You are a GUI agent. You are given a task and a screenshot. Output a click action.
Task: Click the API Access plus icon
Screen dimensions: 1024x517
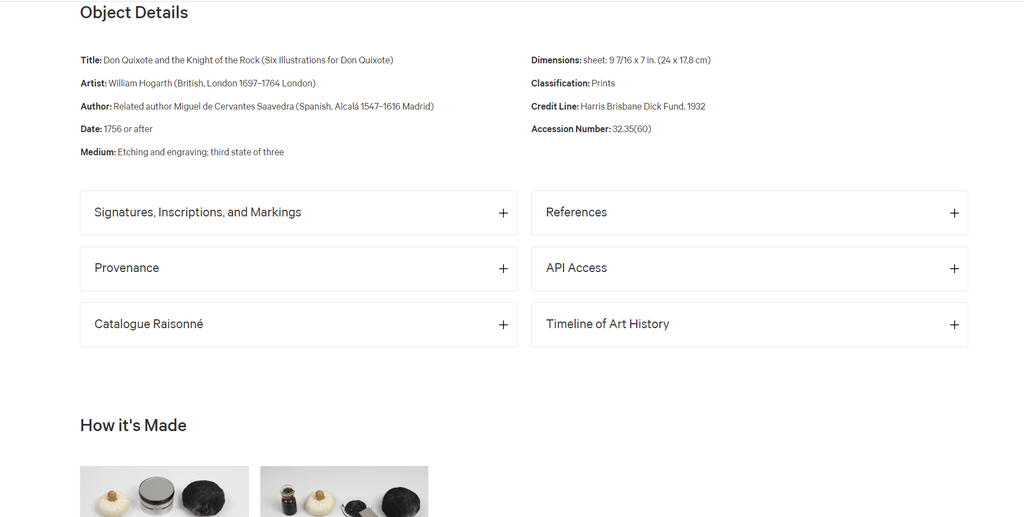954,268
